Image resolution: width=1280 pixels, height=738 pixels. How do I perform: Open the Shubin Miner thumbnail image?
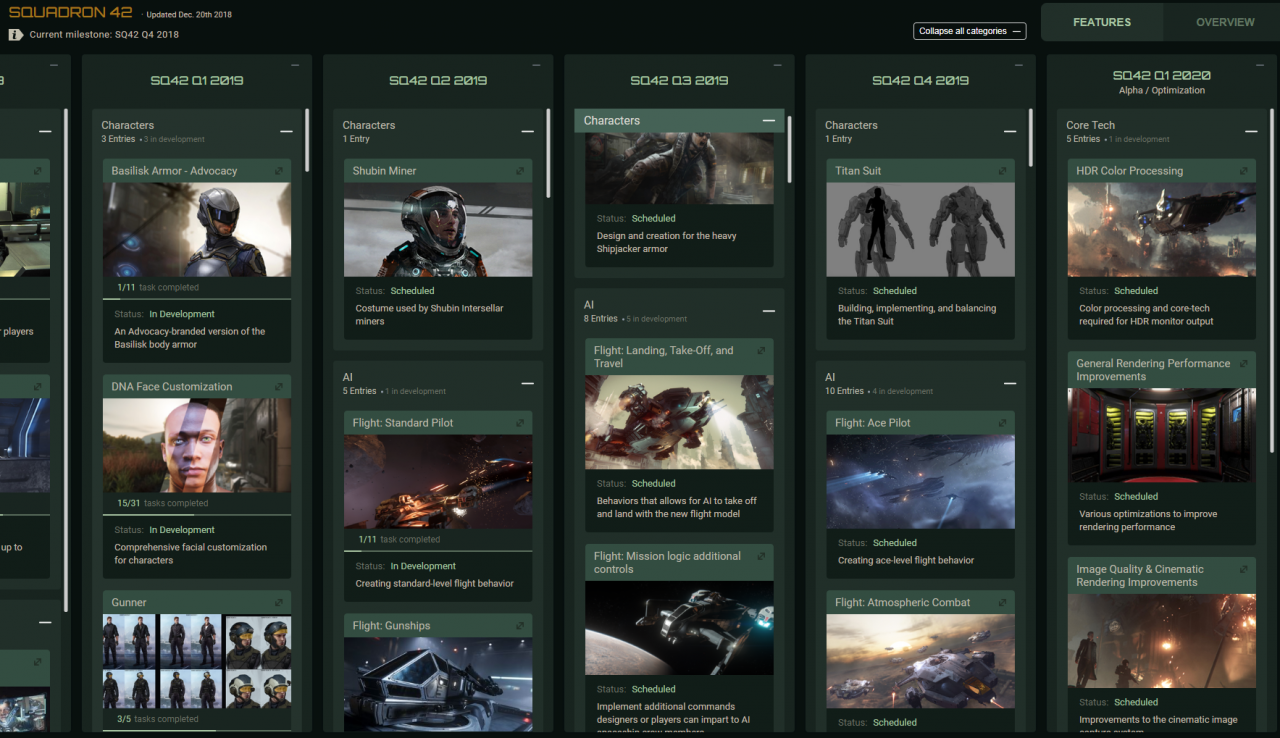438,229
